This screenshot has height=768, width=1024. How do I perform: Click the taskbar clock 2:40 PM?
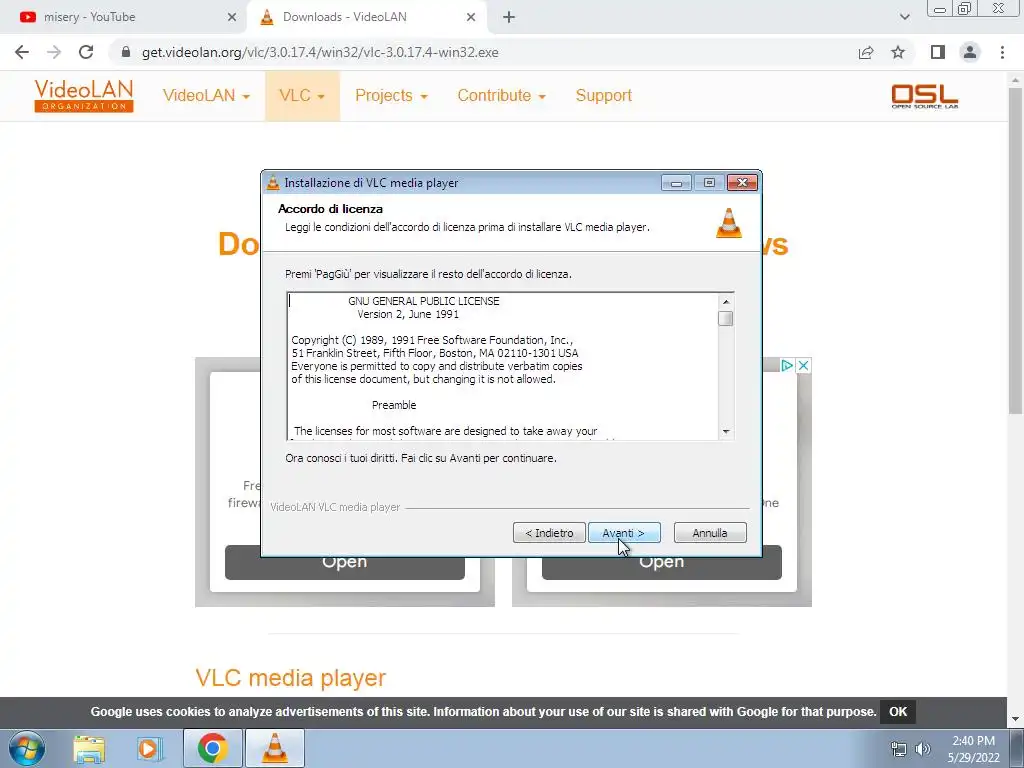pos(973,741)
